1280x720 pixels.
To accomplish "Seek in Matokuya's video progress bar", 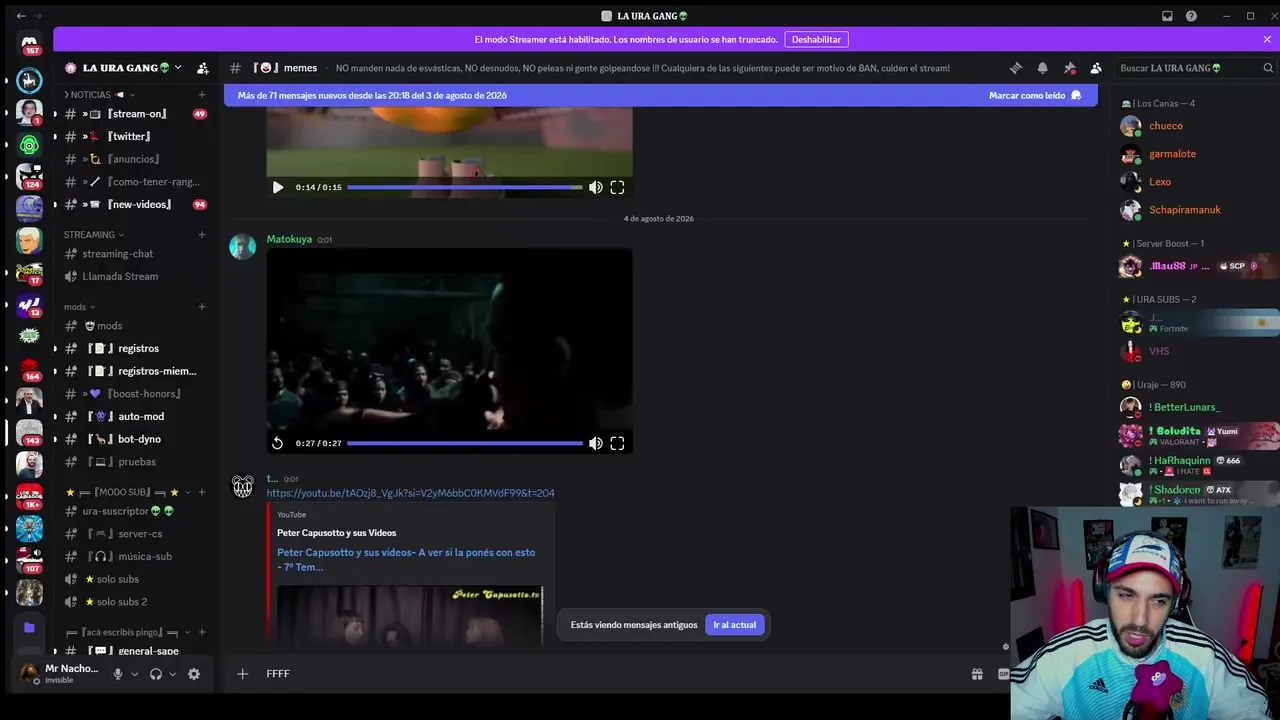I will [465, 443].
